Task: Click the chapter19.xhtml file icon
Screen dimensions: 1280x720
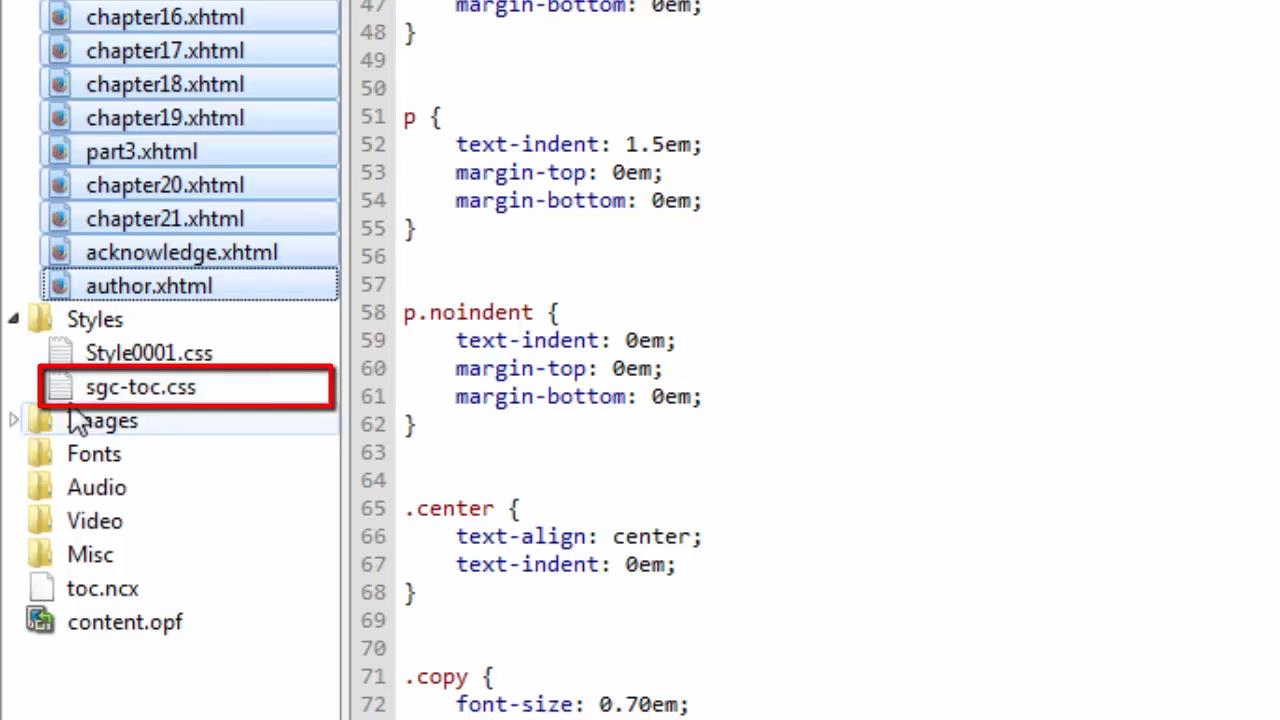Action: click(x=59, y=118)
